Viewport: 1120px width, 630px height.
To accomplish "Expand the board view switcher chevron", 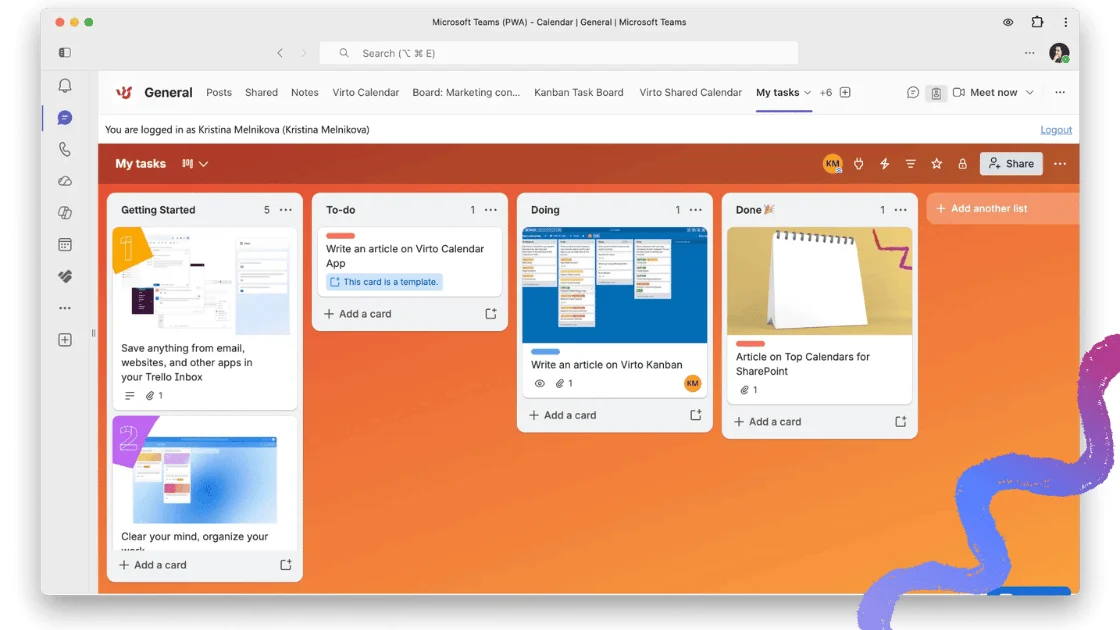I will [204, 164].
